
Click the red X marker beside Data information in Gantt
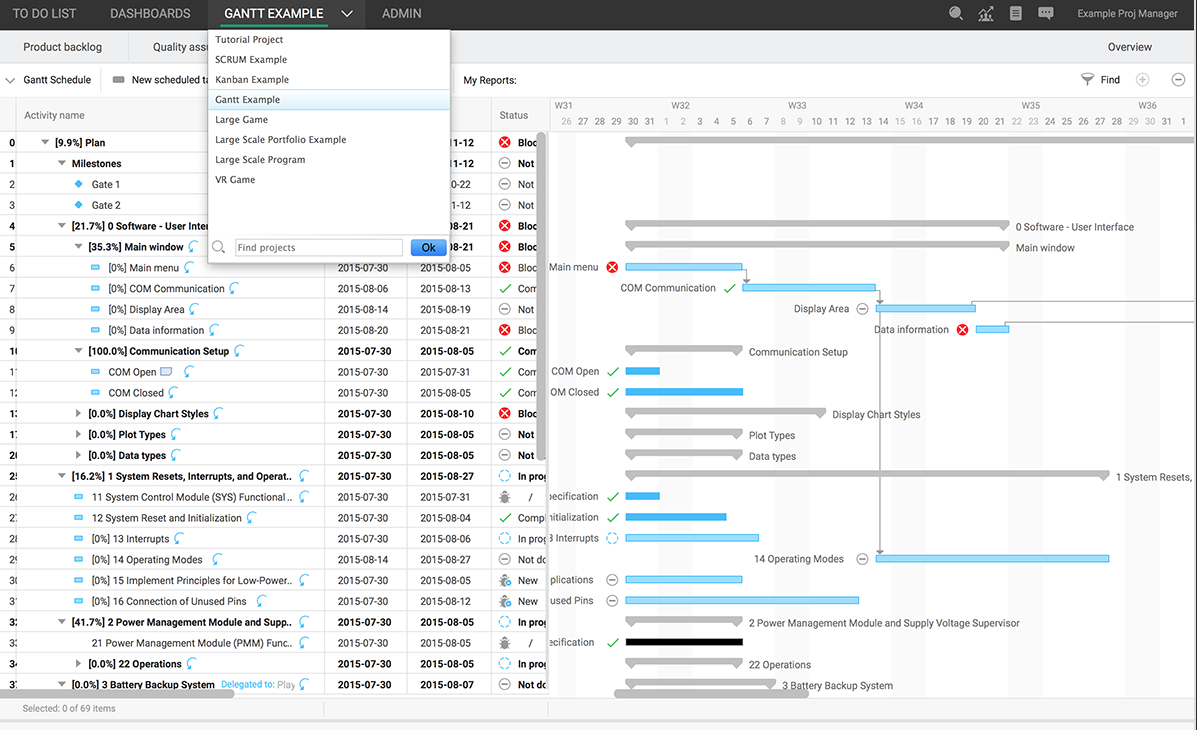click(963, 330)
